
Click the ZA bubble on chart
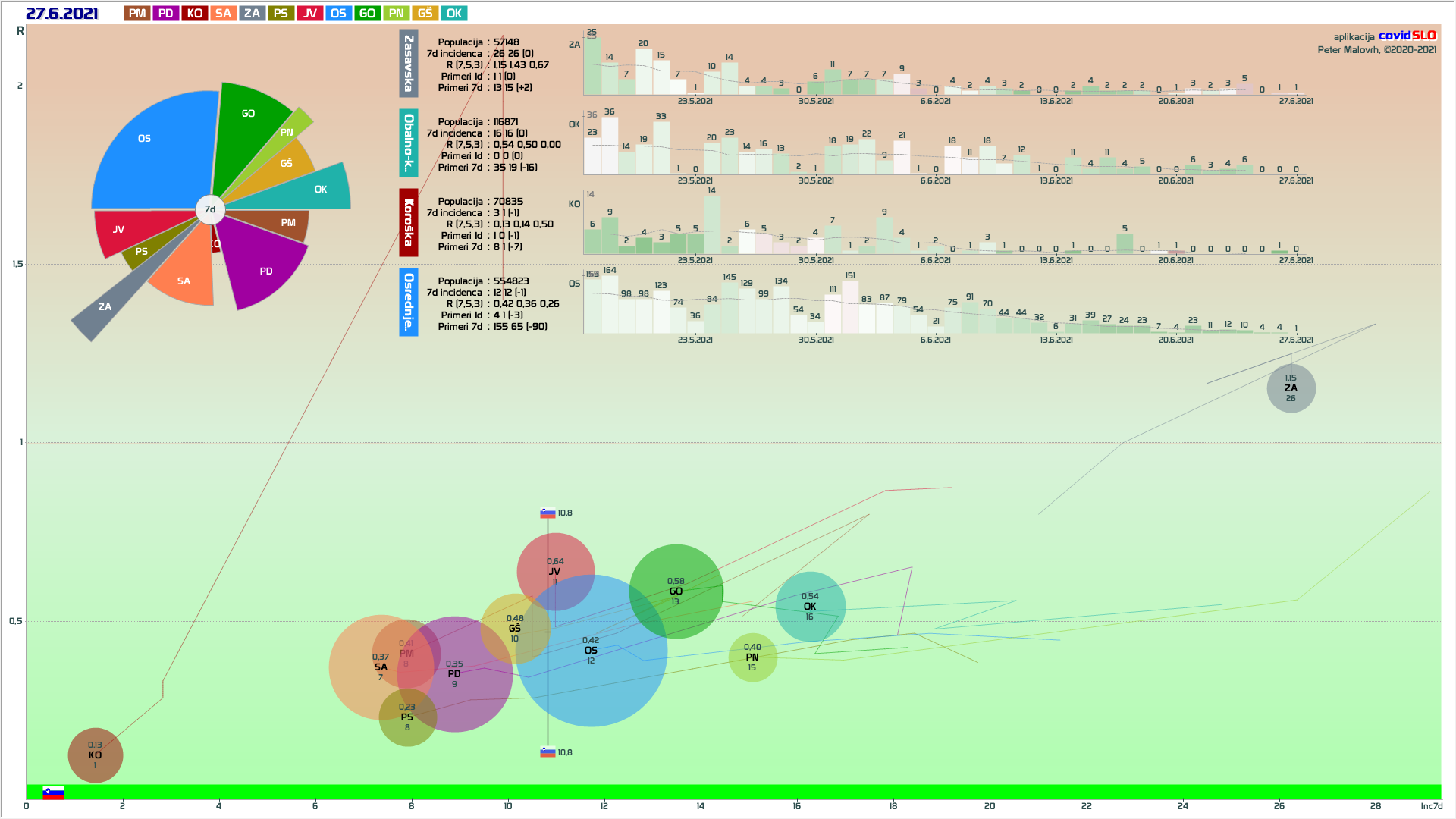(1291, 388)
